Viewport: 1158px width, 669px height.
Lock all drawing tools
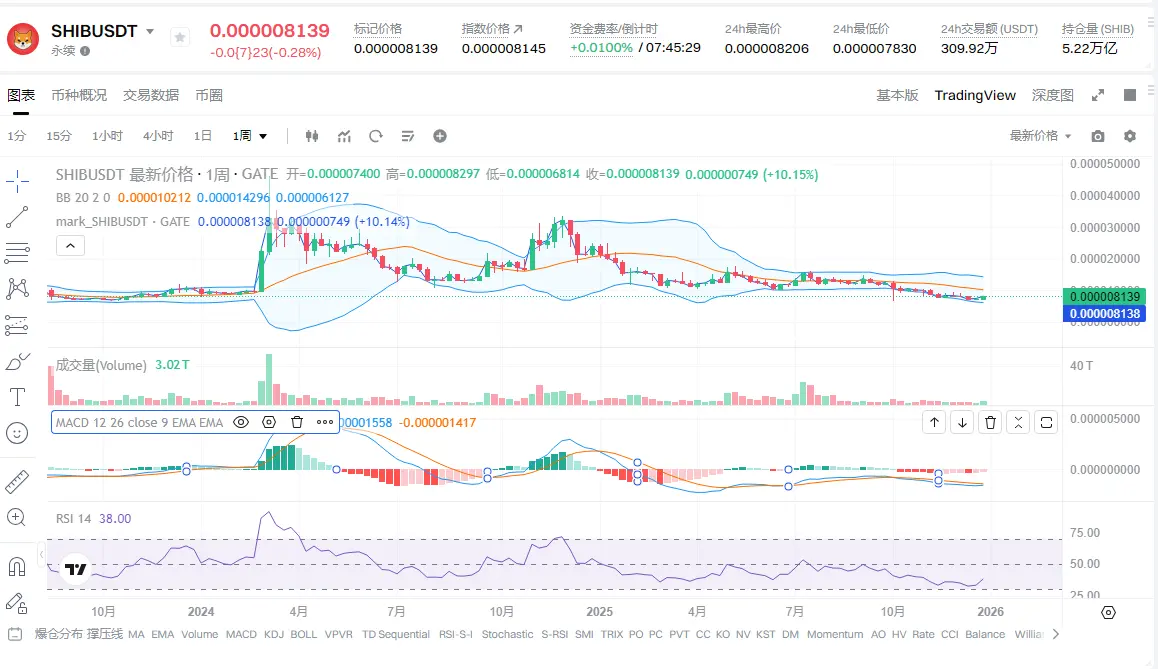[17, 603]
